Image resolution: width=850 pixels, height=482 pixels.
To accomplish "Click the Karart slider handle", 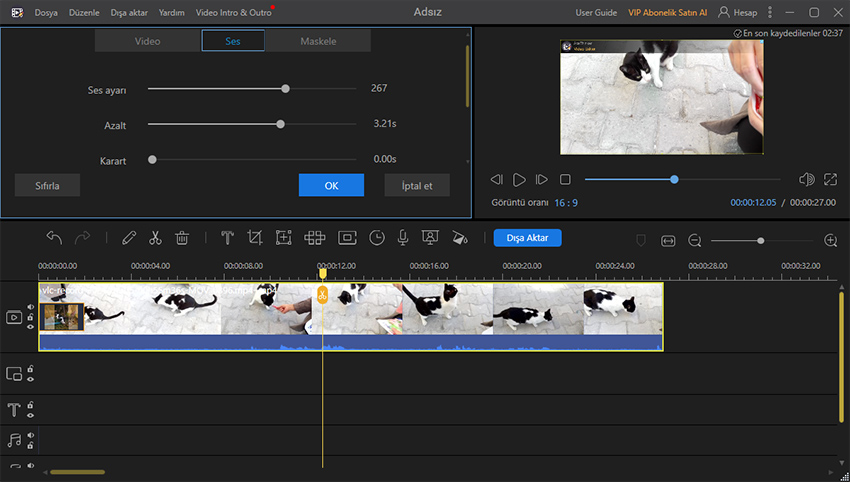I will tap(152, 159).
